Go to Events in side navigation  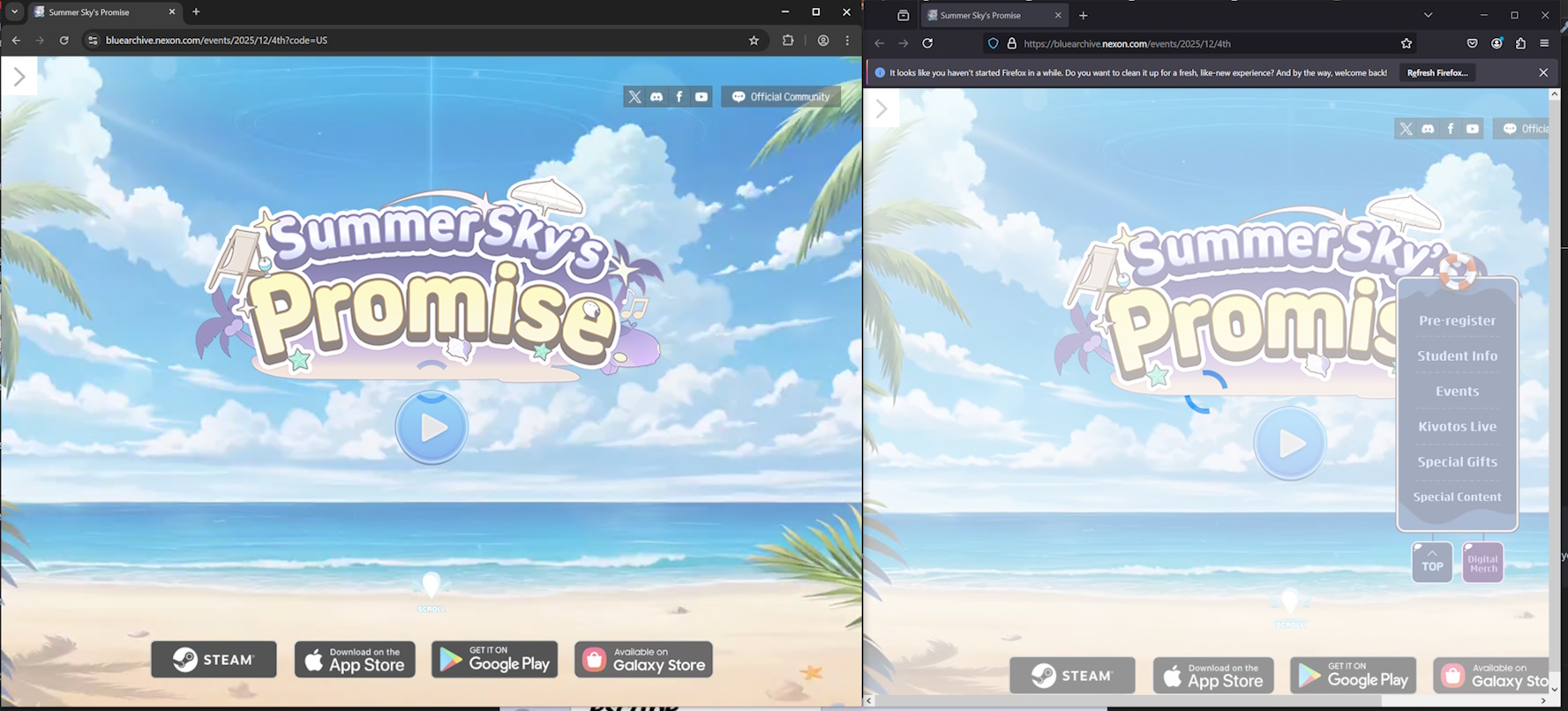[x=1458, y=392]
